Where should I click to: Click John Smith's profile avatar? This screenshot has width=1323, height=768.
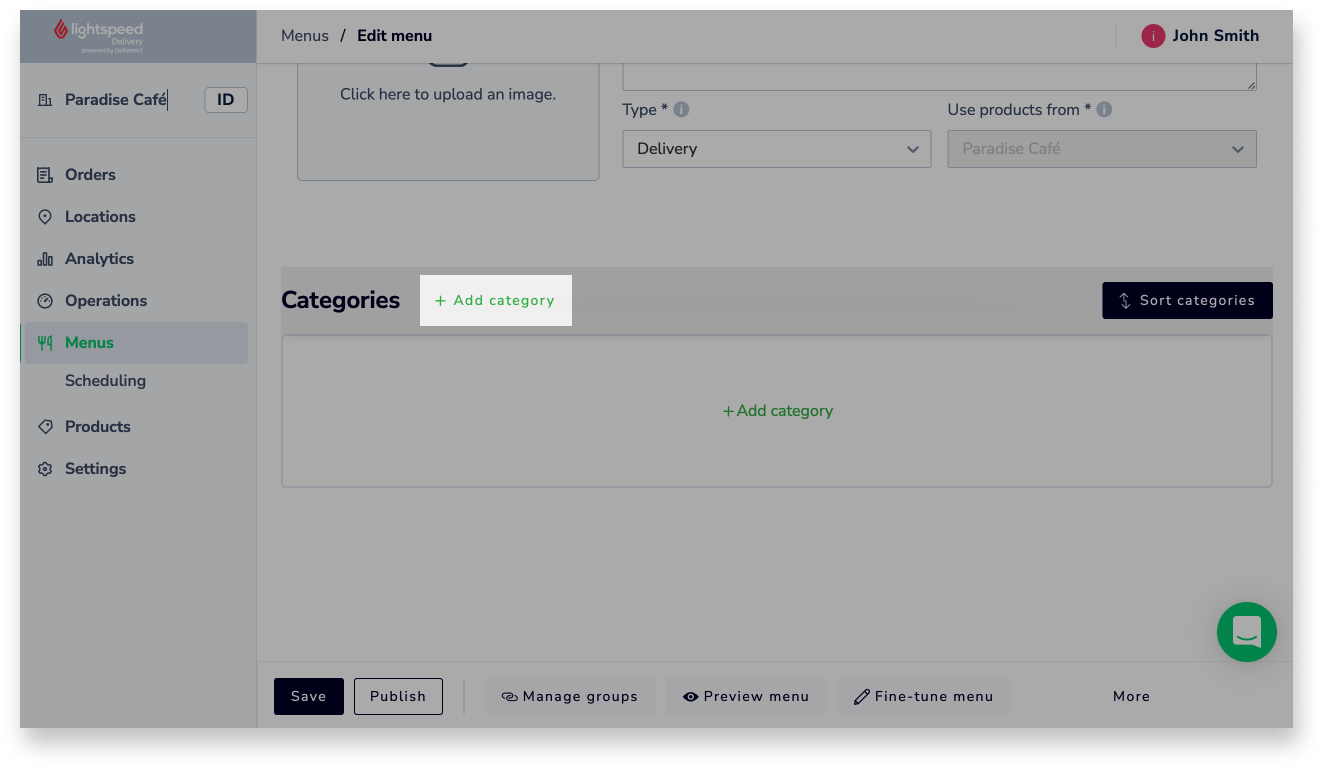(x=1153, y=36)
